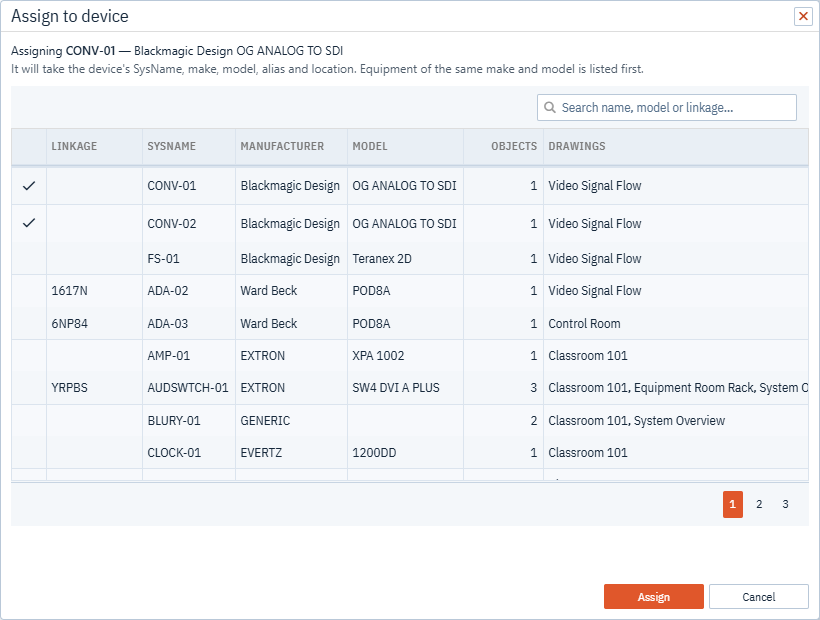Click the search magnifier icon

coord(550,108)
